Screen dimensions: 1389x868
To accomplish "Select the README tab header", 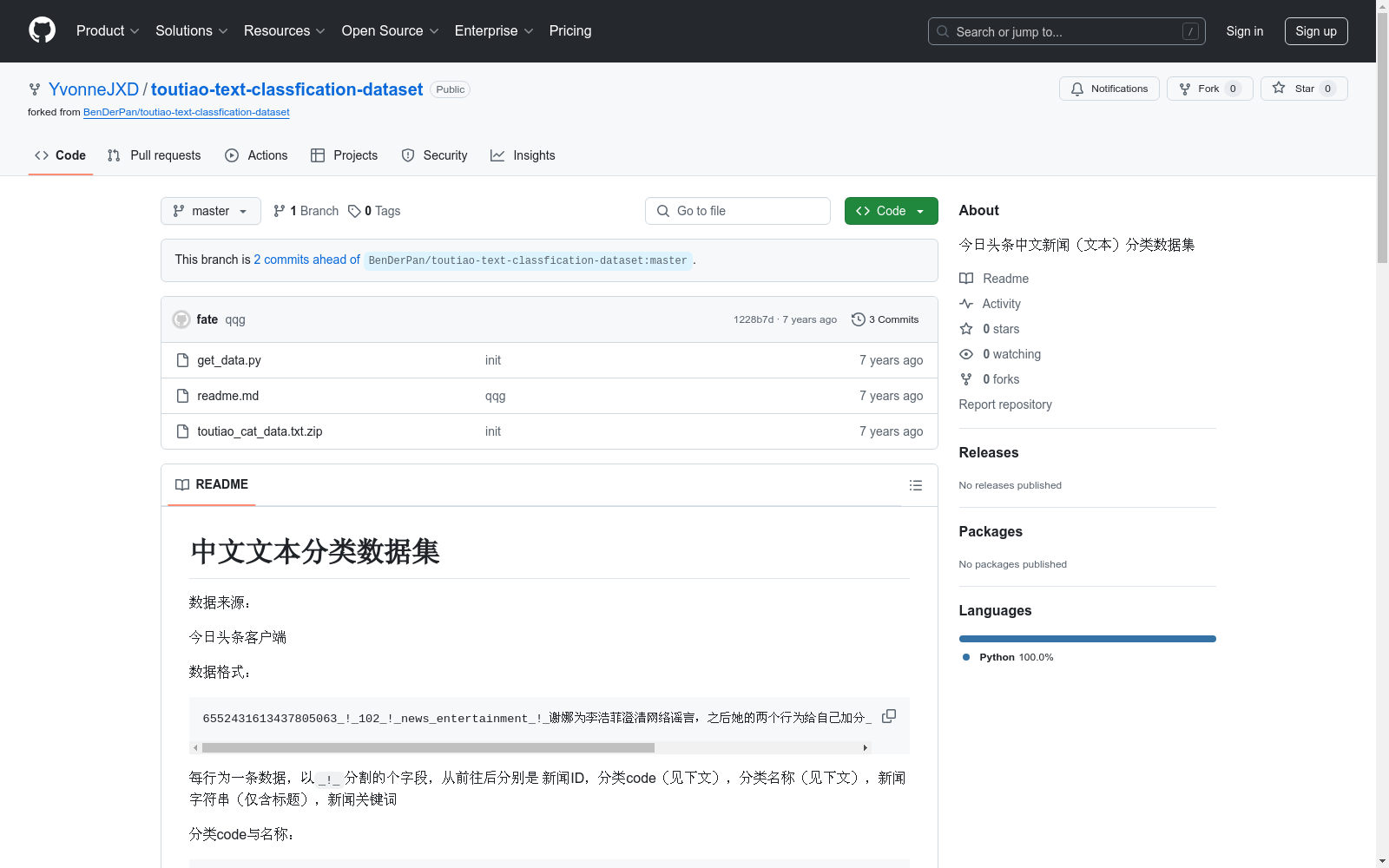I will (x=212, y=484).
